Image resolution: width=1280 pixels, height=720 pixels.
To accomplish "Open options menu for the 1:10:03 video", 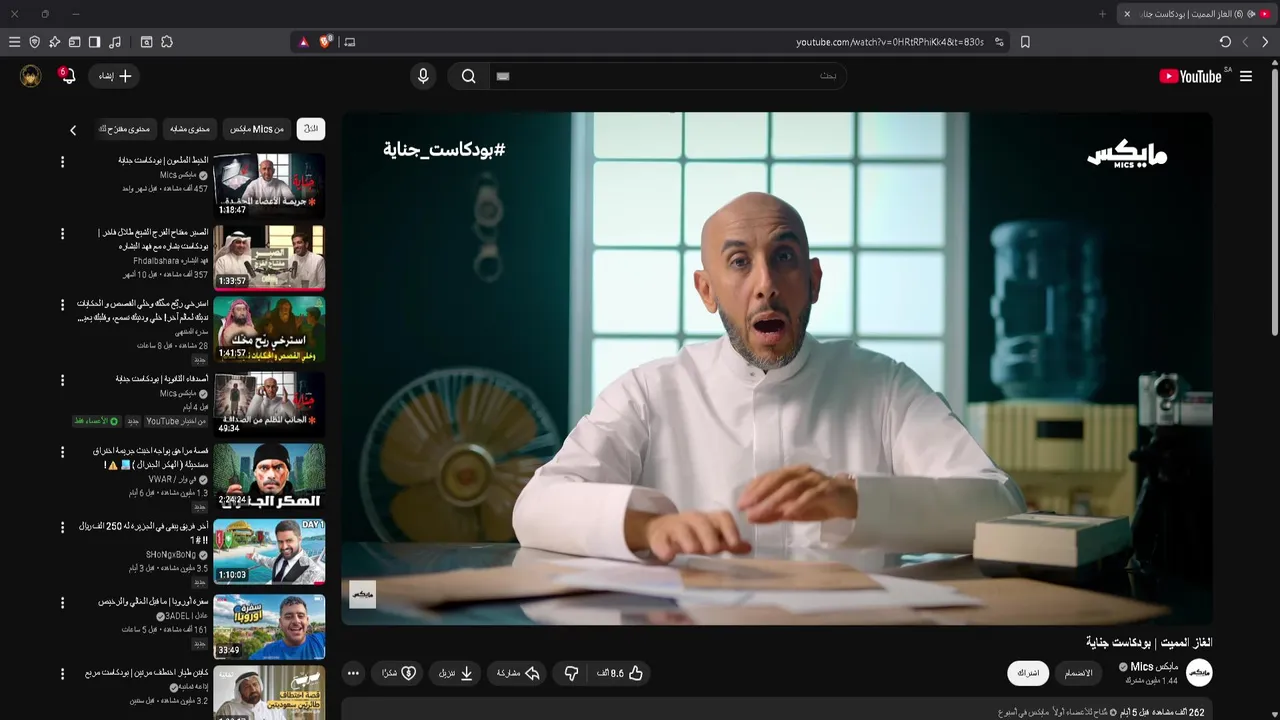I will 62,527.
